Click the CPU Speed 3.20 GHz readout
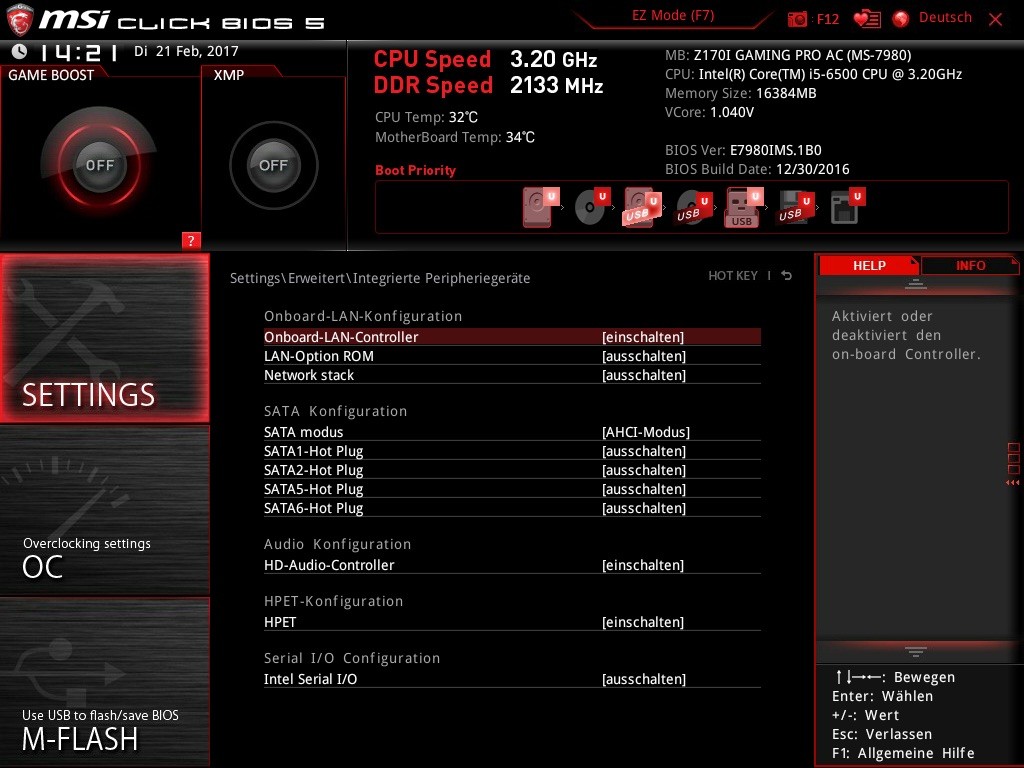 tap(485, 59)
